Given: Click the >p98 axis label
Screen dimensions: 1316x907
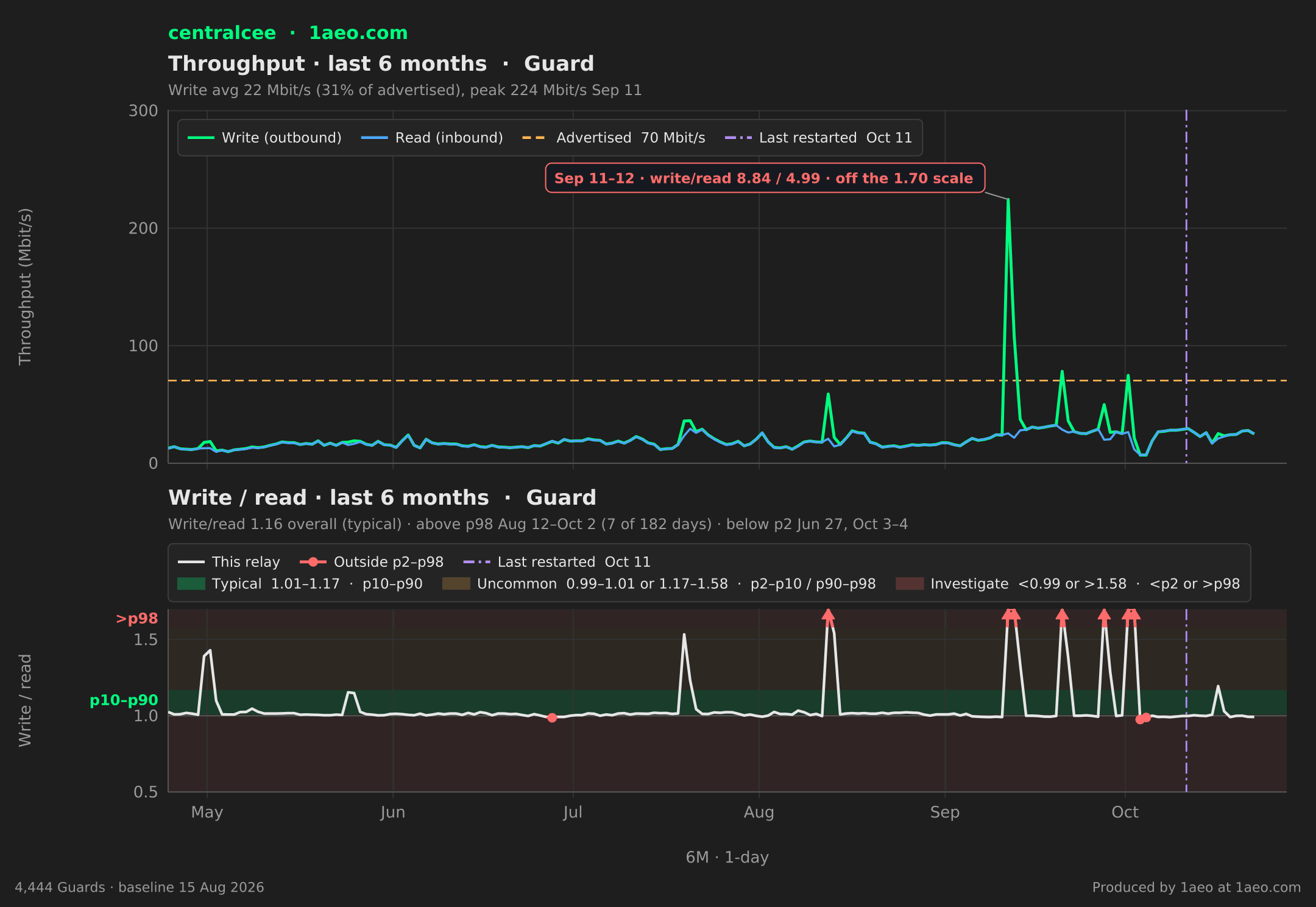Looking at the screenshot, I should pyautogui.click(x=136, y=619).
